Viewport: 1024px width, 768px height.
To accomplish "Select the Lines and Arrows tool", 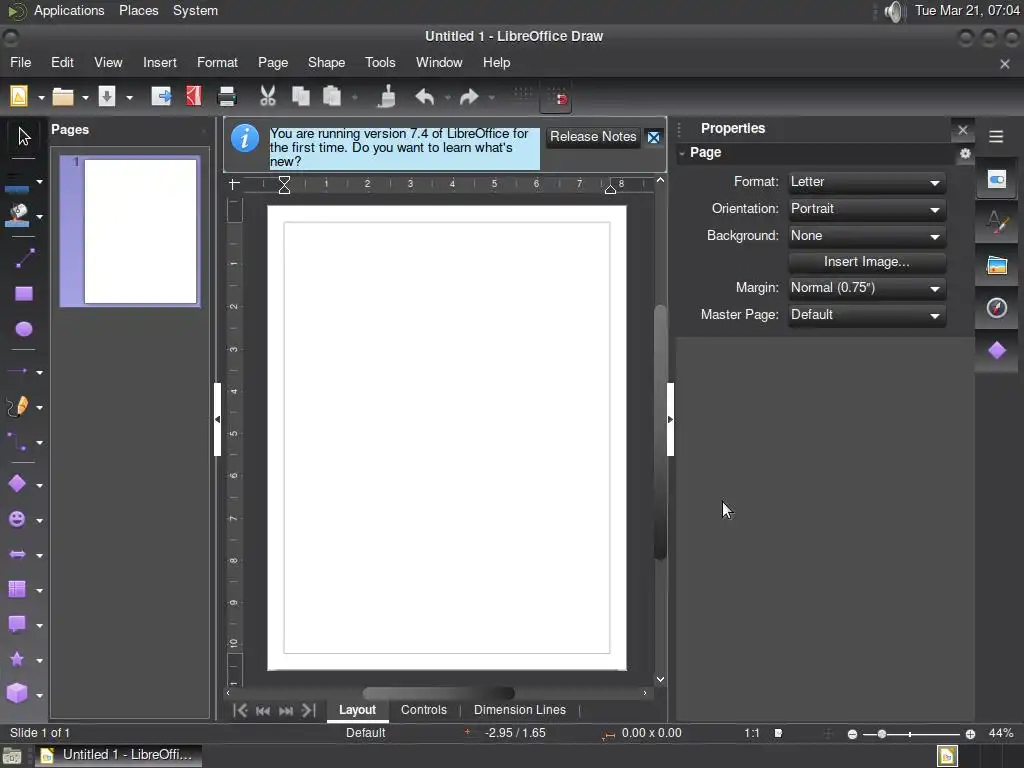I will click(x=17, y=372).
